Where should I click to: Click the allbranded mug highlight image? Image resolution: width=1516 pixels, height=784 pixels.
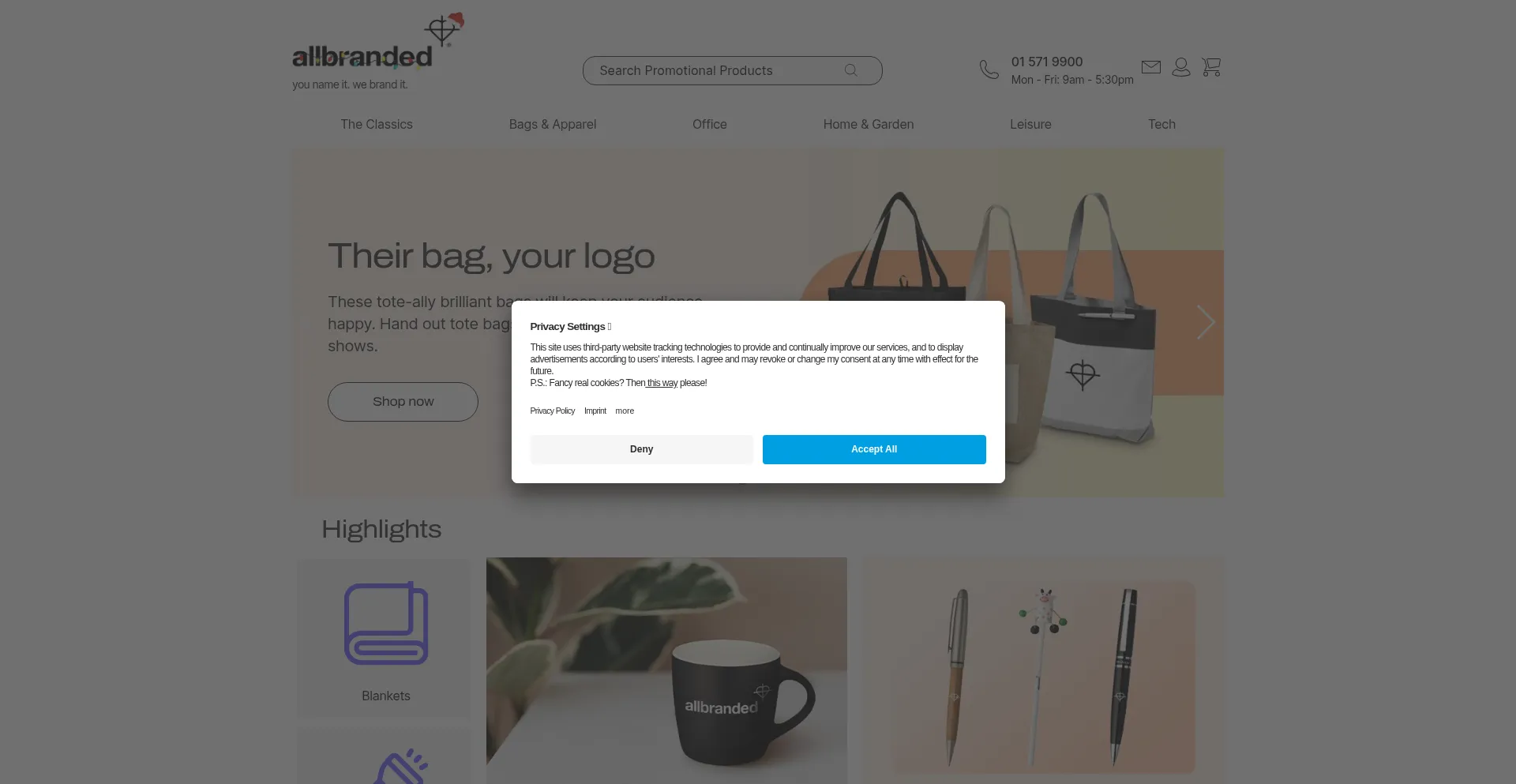coord(666,670)
